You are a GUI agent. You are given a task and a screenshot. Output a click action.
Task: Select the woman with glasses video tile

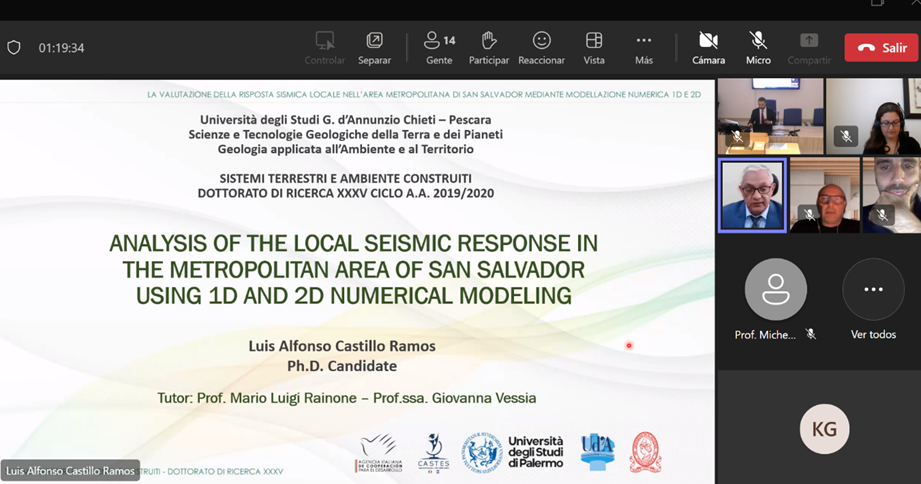pos(871,116)
